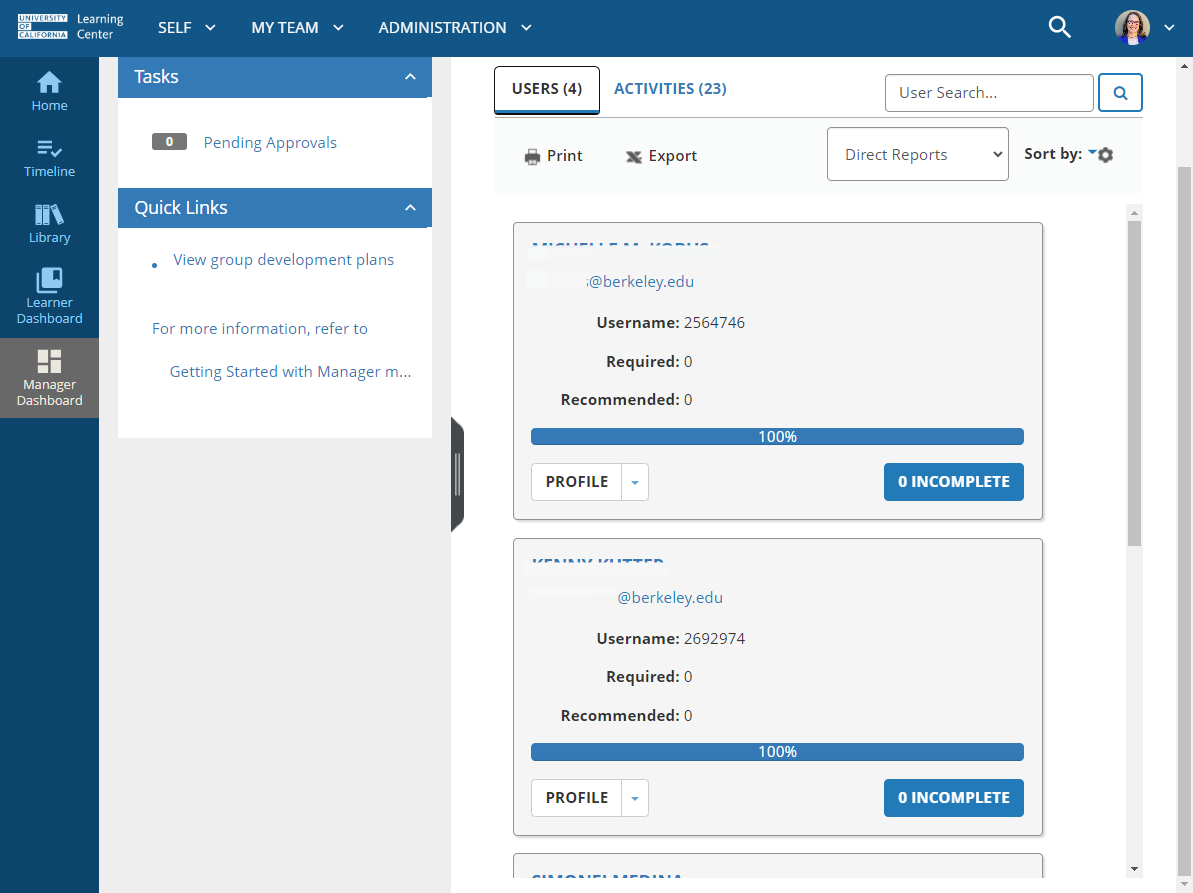
Task: Expand the SELF menu
Action: 187,27
